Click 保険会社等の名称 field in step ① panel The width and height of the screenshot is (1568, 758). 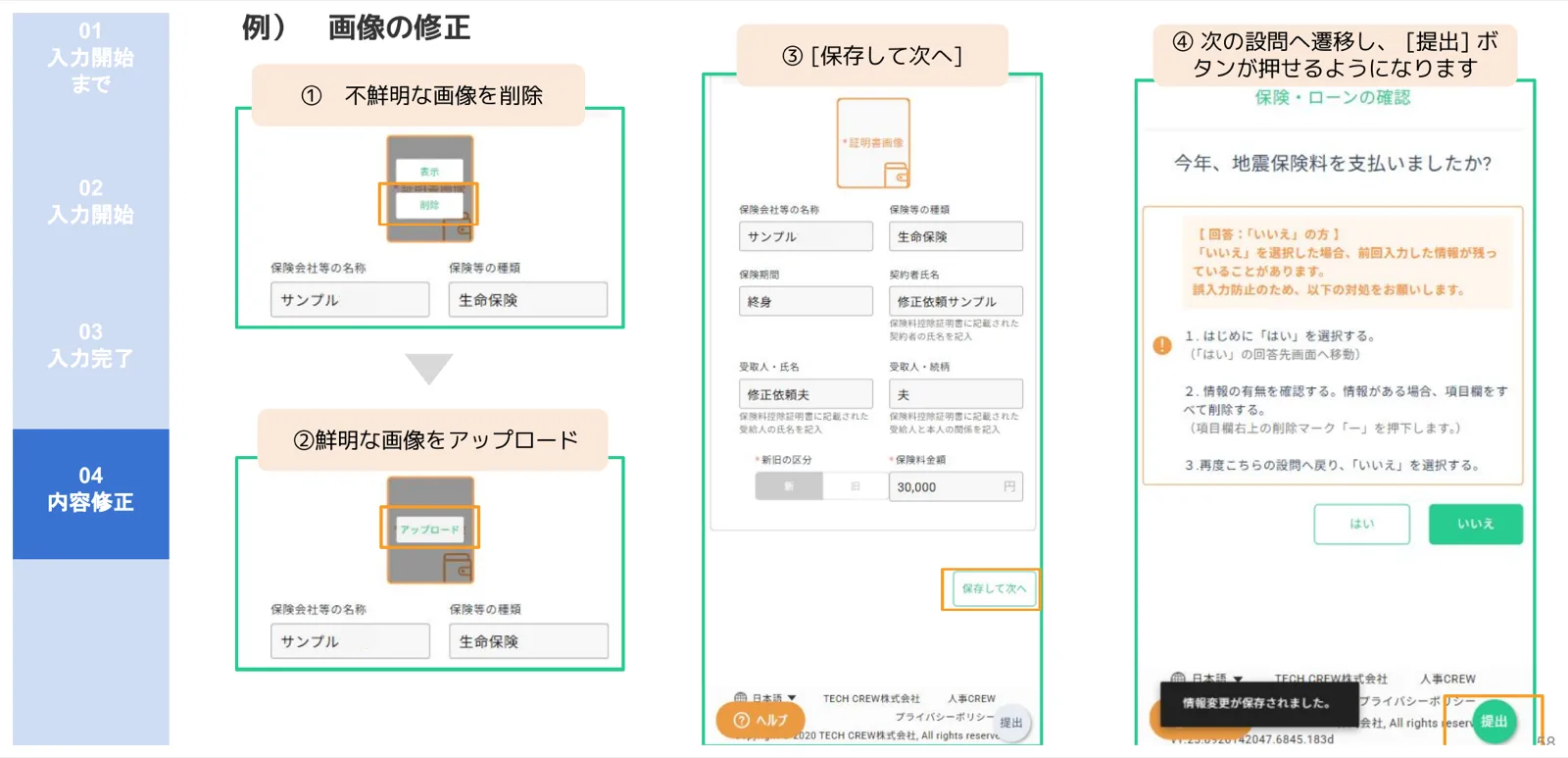pyautogui.click(x=350, y=300)
